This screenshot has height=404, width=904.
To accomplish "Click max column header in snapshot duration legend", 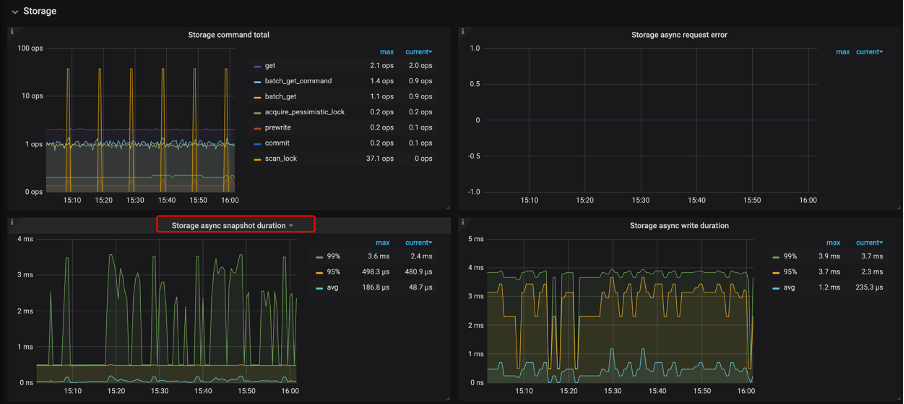I will [383, 242].
